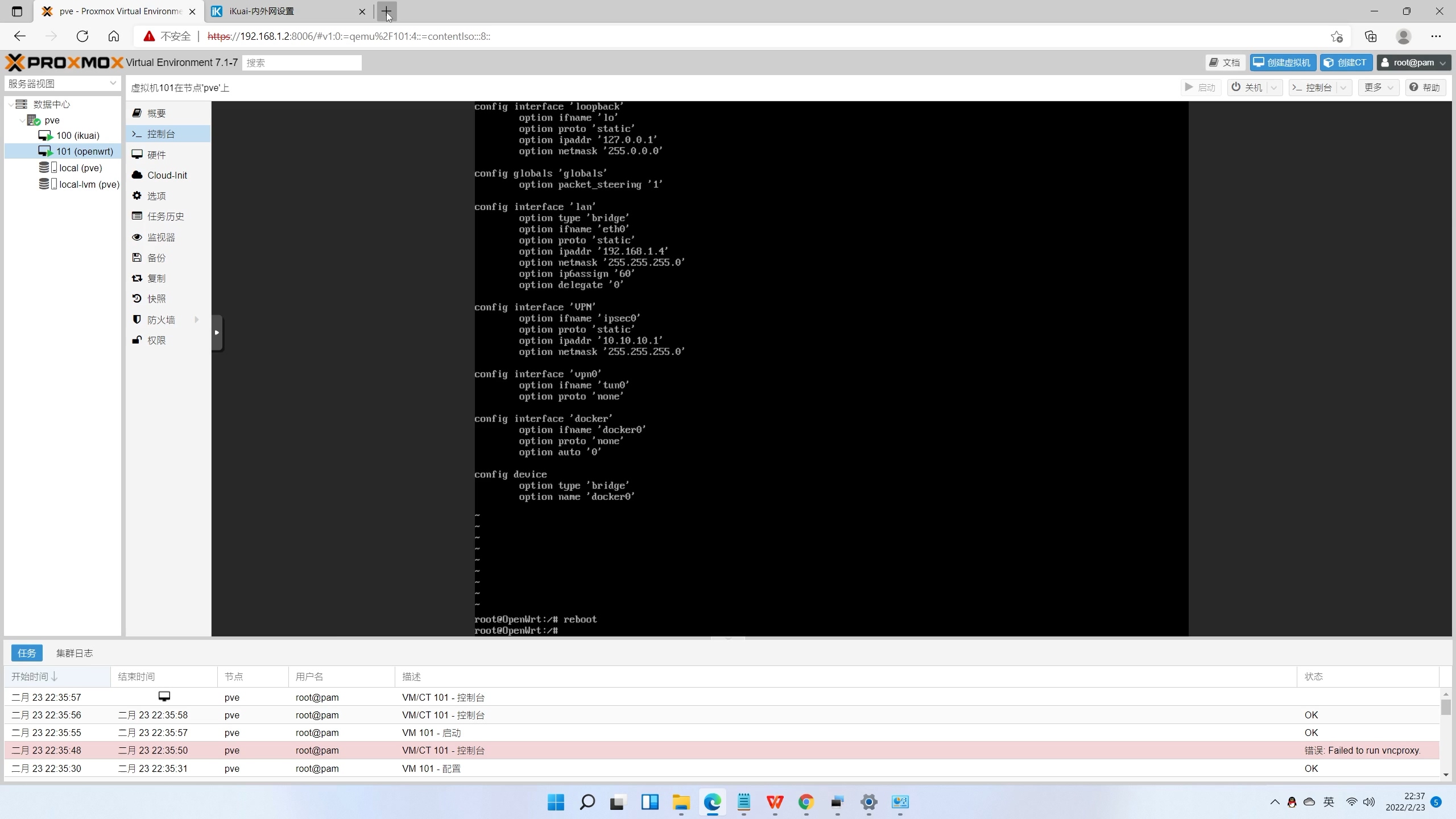
Task: Collapse the Datacenter (数据中心) tree node
Action: click(x=11, y=104)
